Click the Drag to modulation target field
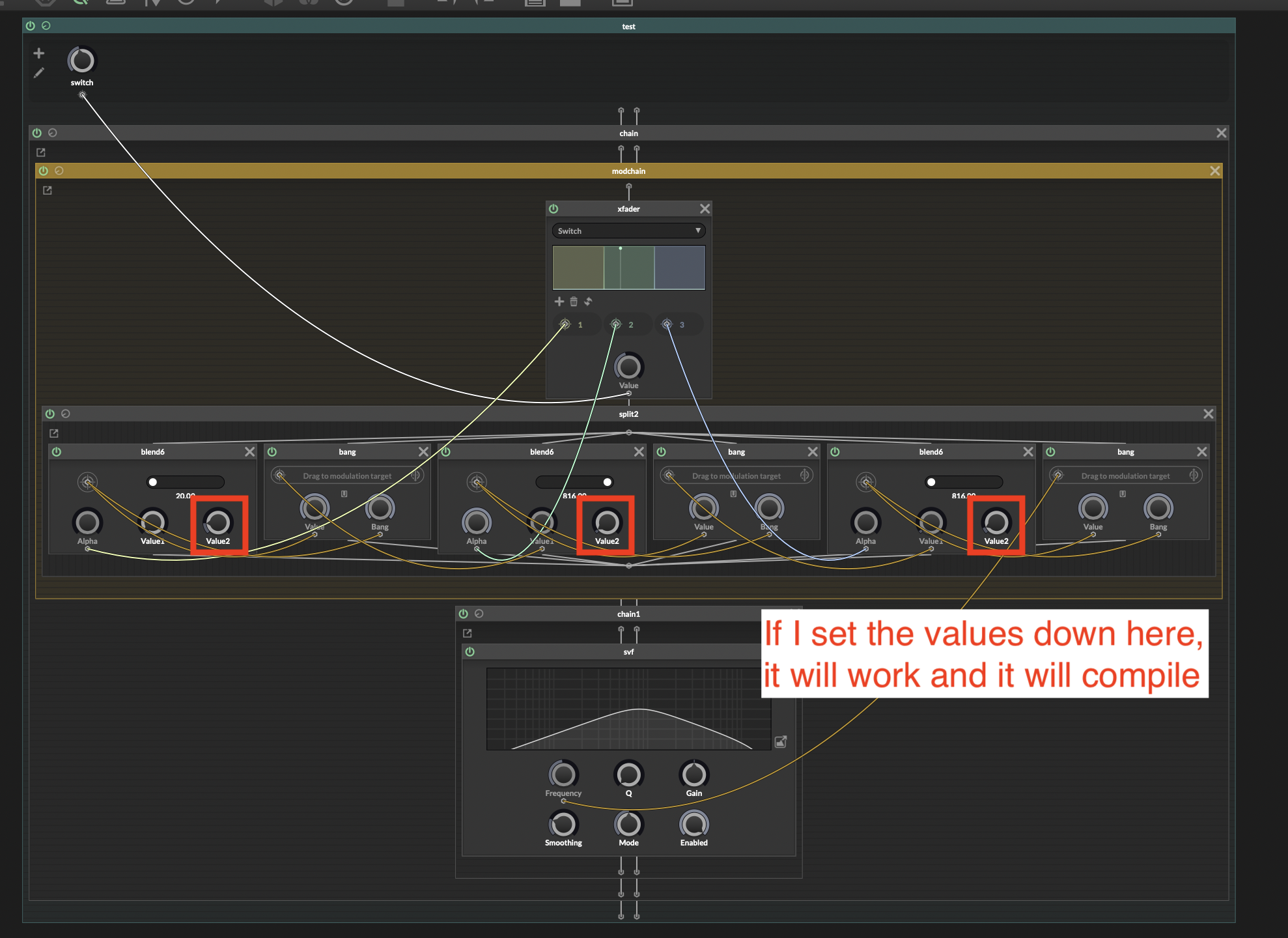 [348, 475]
